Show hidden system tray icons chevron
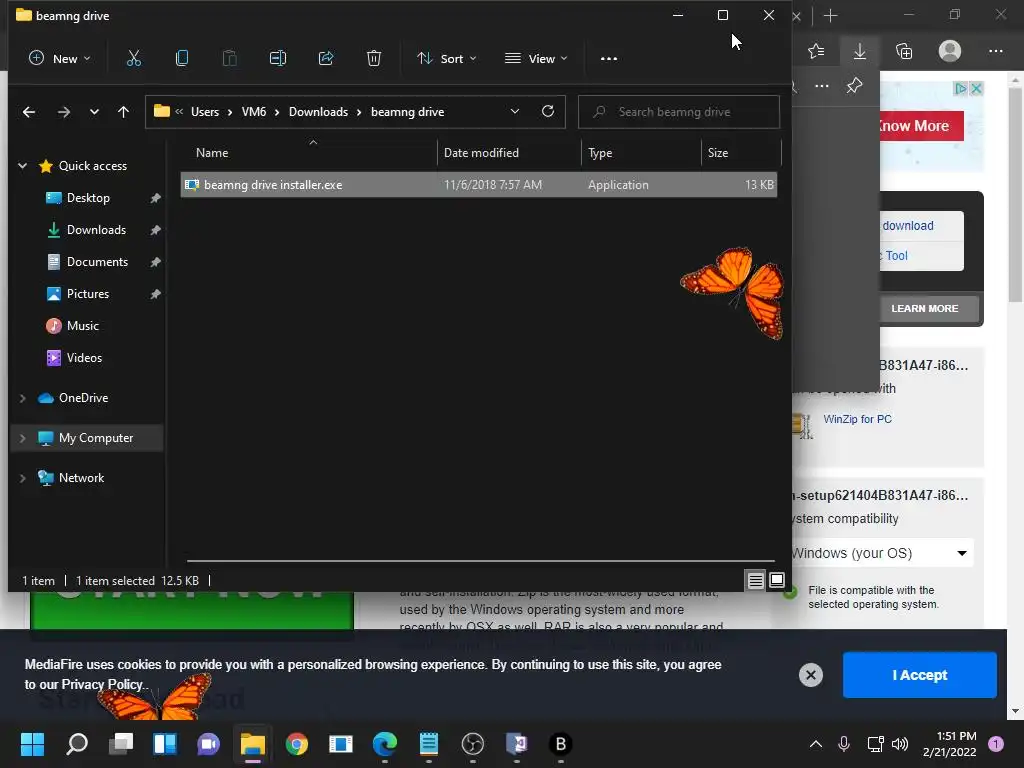1024x768 pixels. (816, 744)
